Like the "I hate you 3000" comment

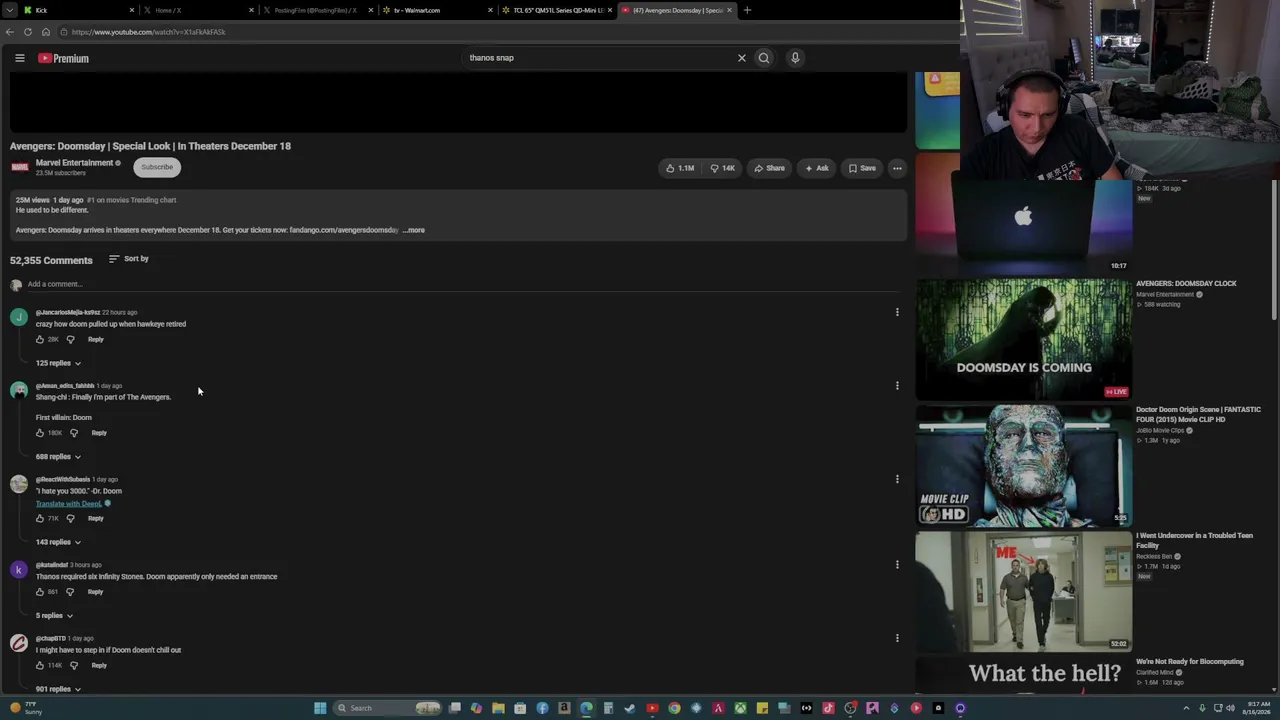(40, 519)
